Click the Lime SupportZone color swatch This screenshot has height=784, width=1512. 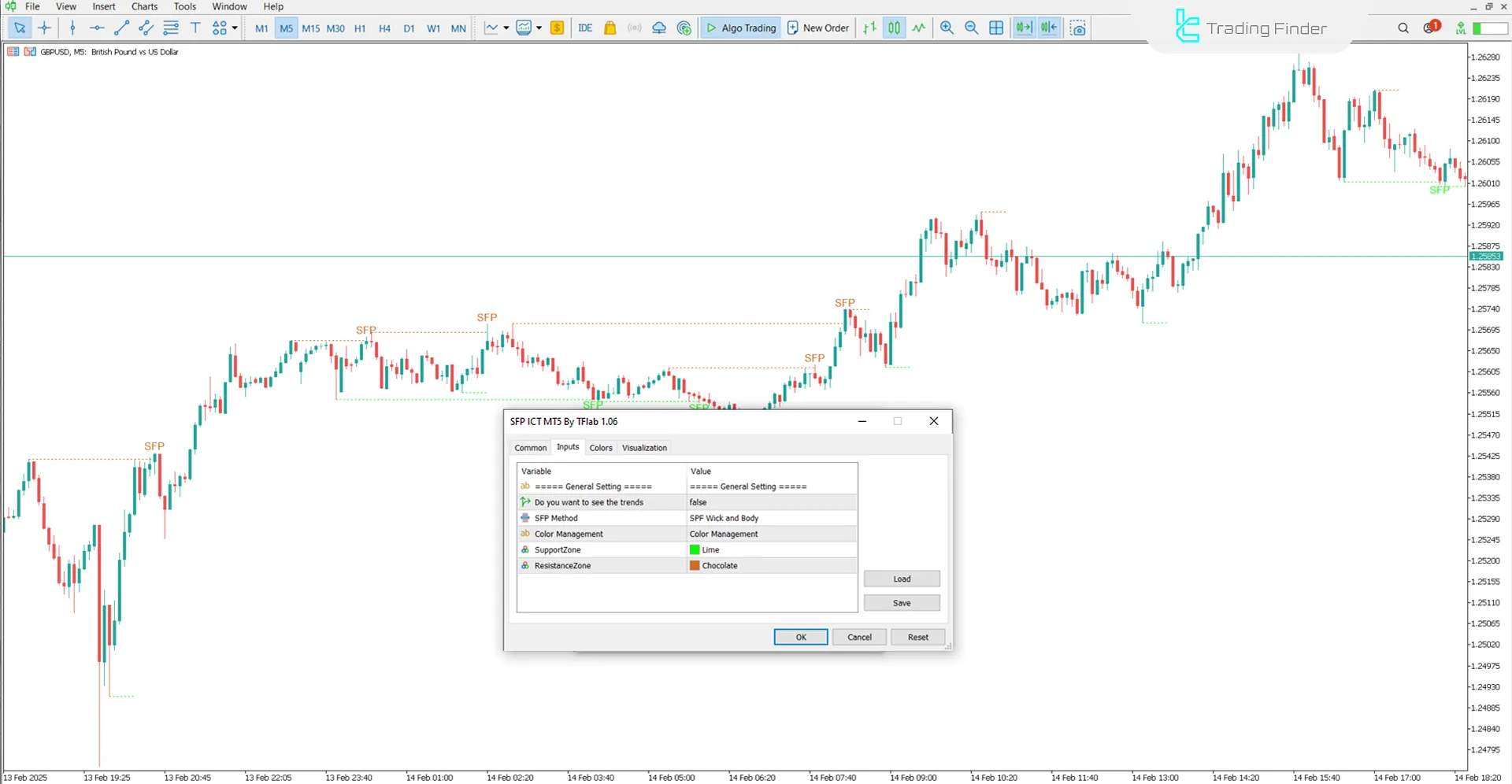[695, 550]
